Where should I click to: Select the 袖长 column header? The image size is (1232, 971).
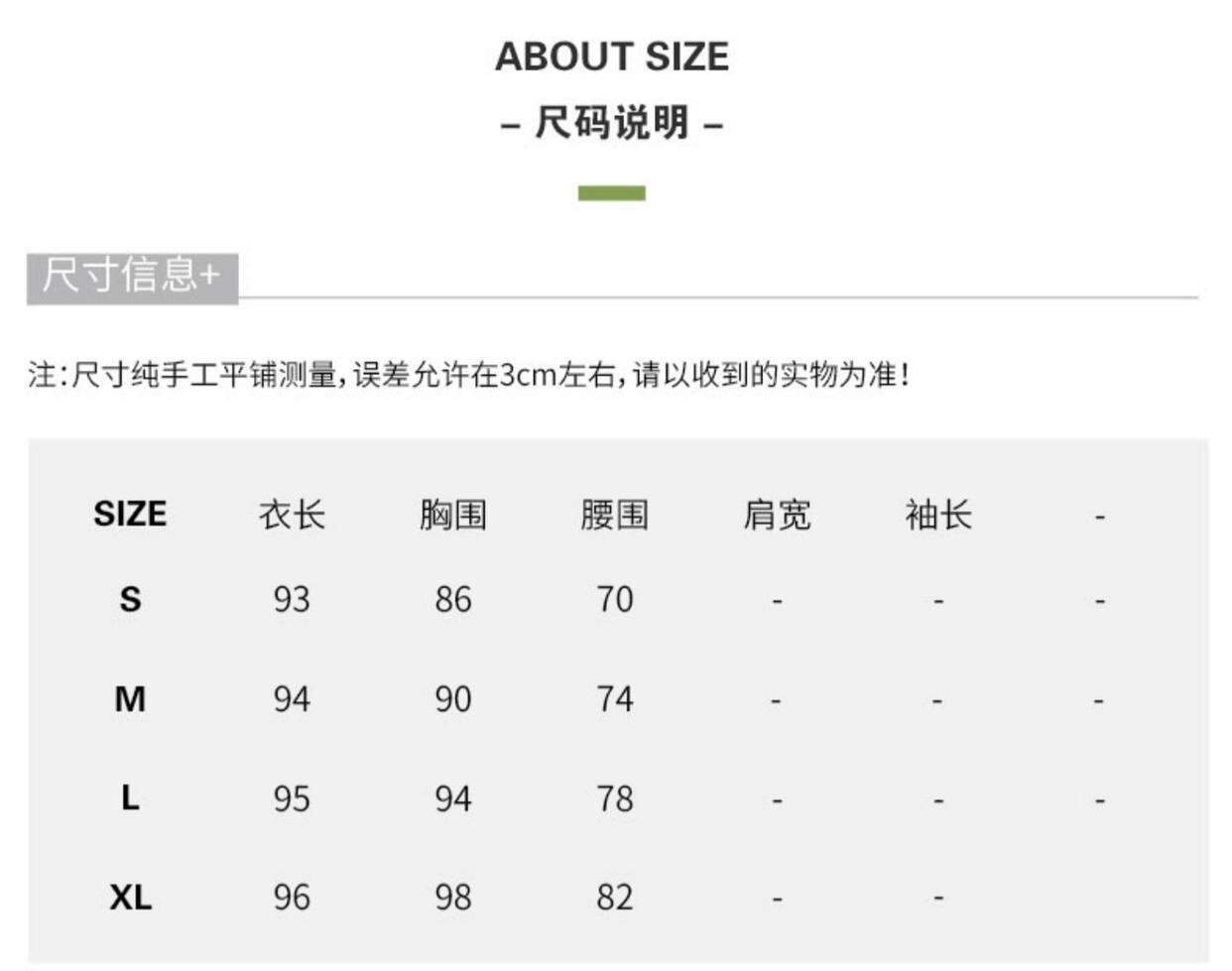pyautogui.click(x=937, y=515)
